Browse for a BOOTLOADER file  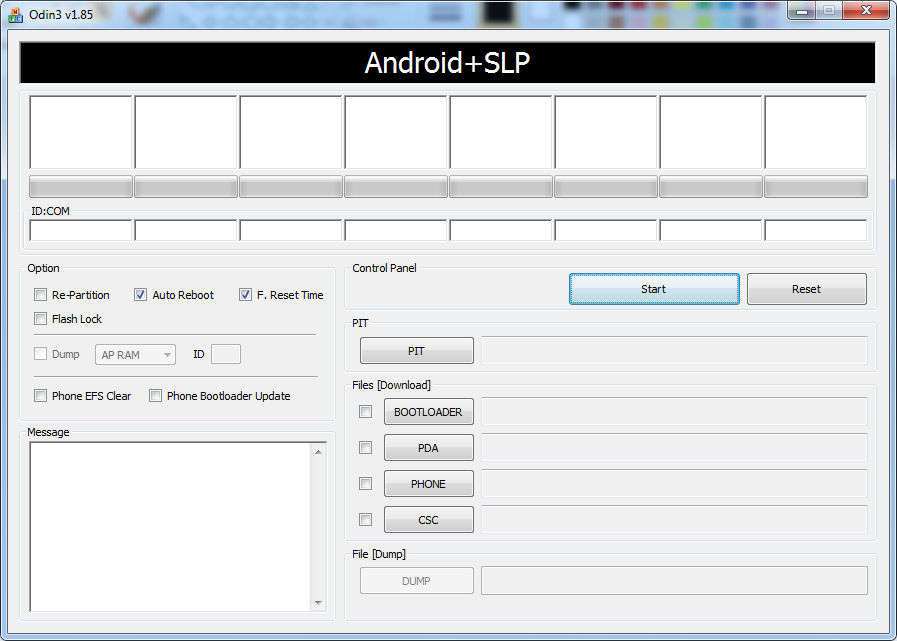click(x=428, y=412)
